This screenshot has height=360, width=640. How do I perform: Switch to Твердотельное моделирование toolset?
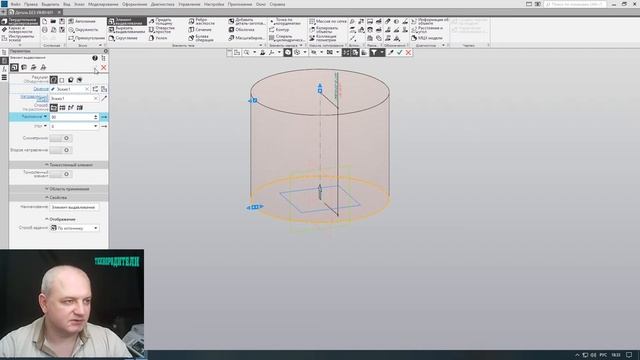click(20, 21)
